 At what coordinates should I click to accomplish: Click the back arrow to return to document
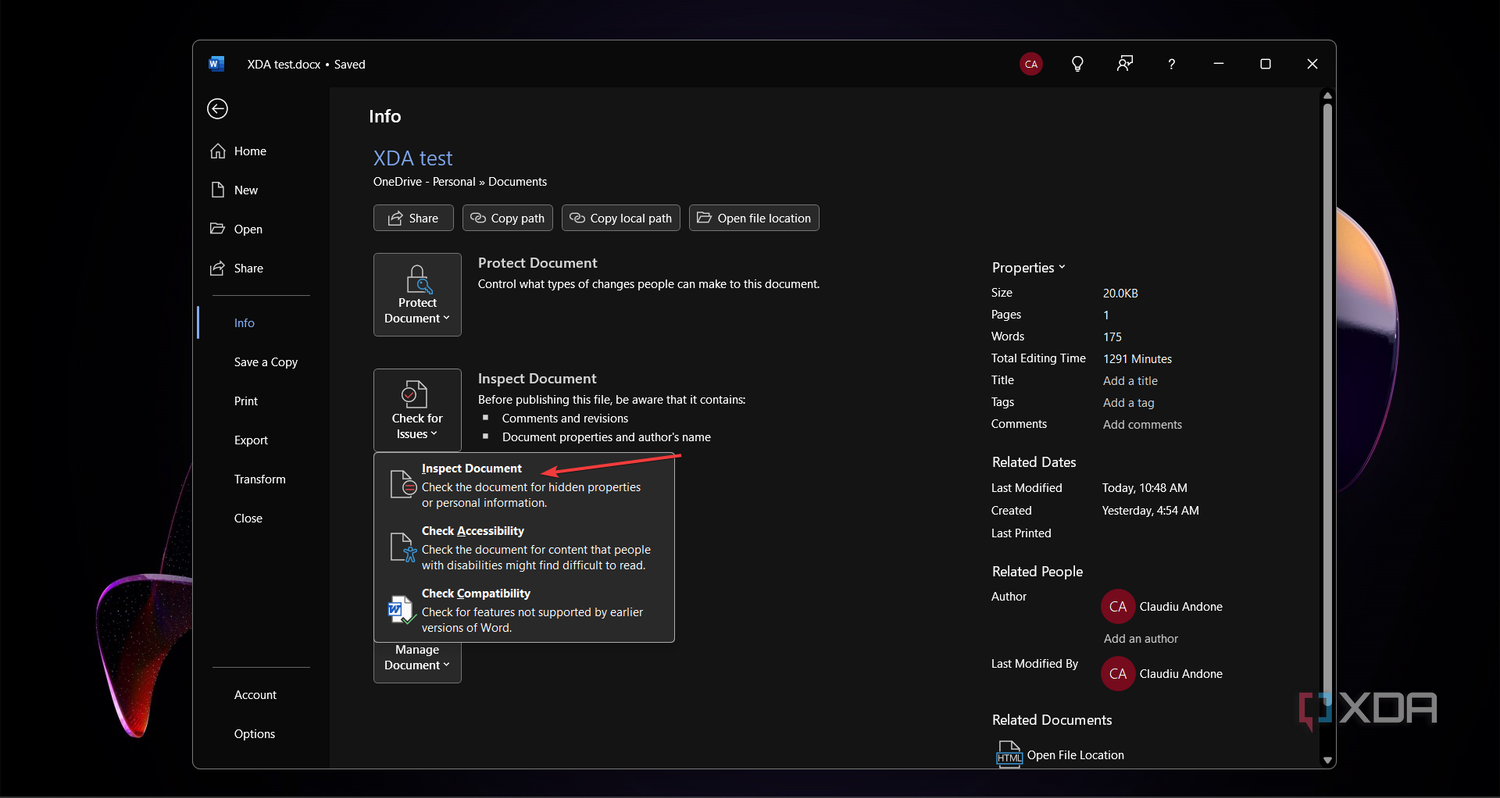217,109
